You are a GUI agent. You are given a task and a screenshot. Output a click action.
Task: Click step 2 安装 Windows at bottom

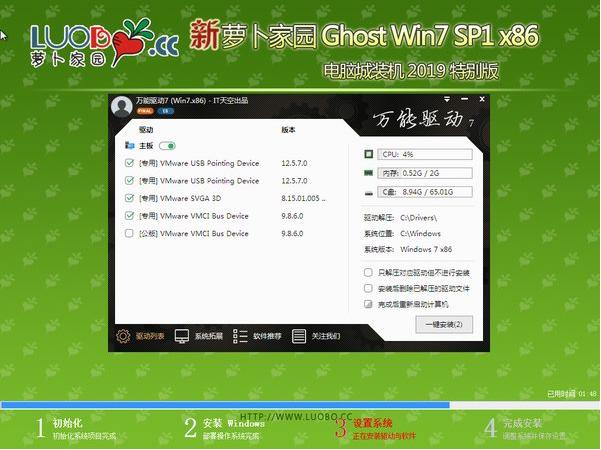point(224,428)
